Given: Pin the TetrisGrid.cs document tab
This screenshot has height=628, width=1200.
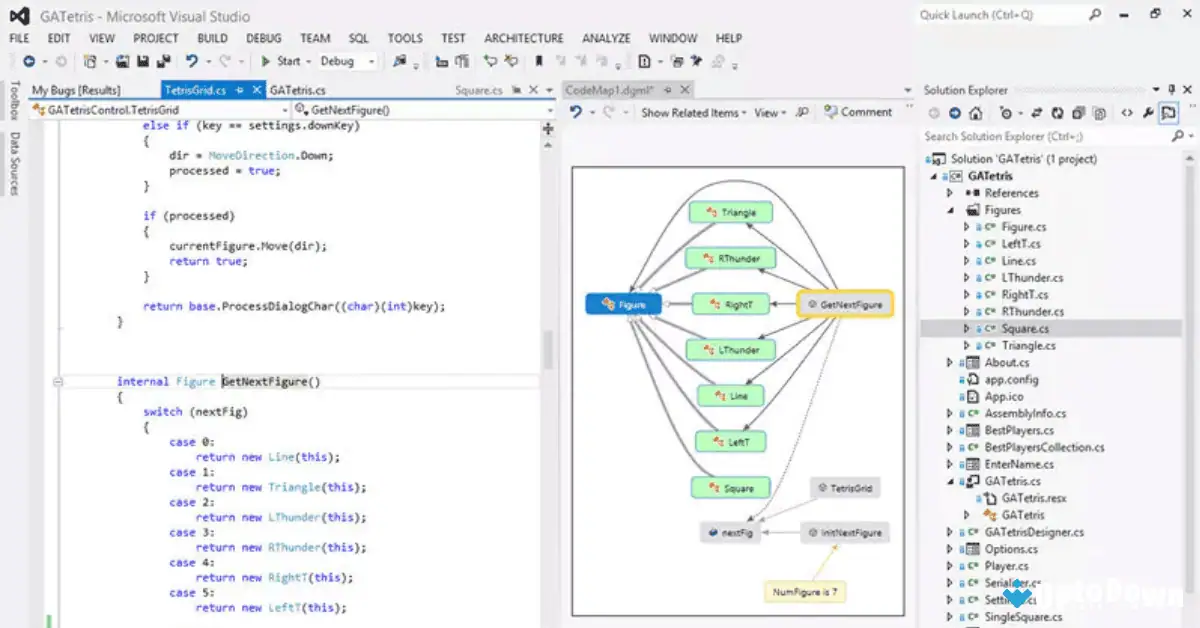Looking at the screenshot, I should click(240, 90).
